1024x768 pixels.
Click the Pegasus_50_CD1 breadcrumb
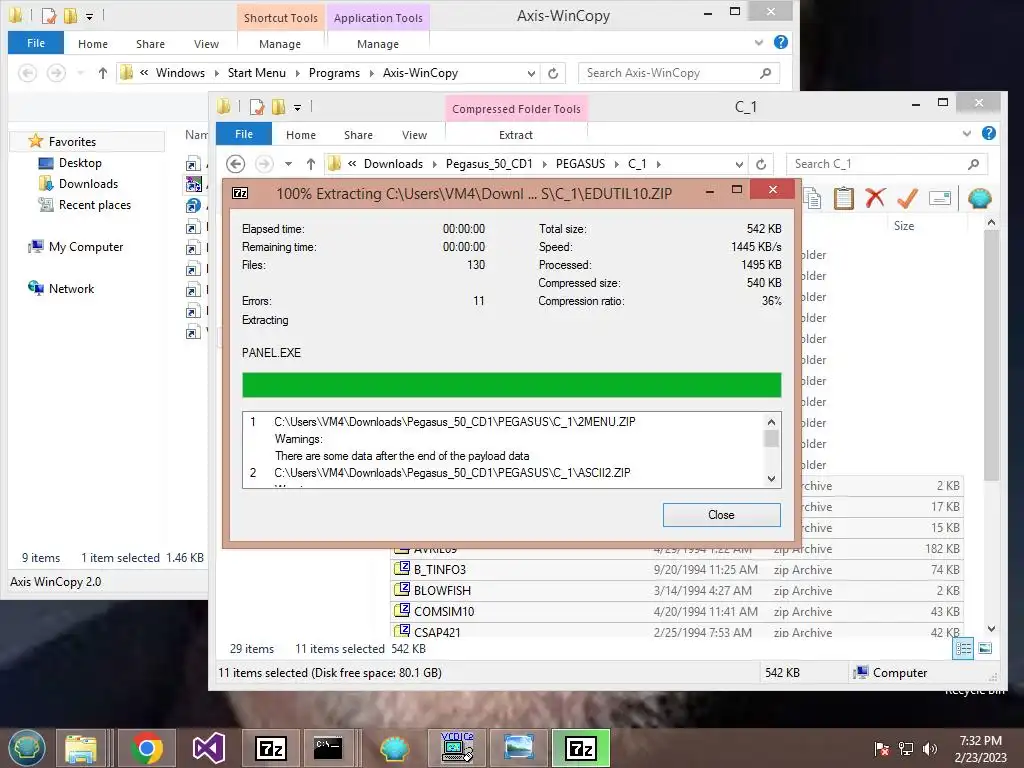pyautogui.click(x=489, y=164)
